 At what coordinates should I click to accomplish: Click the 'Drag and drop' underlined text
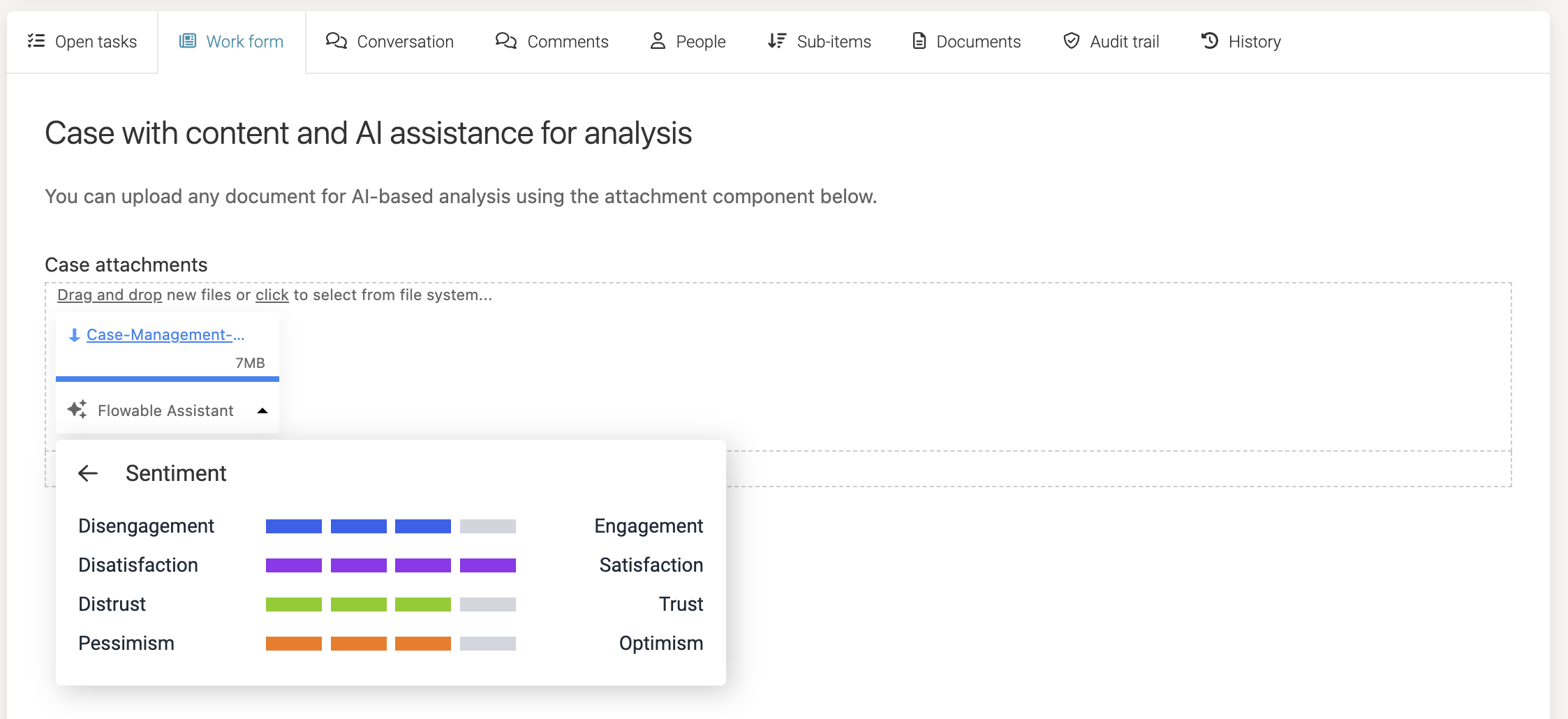pos(110,295)
